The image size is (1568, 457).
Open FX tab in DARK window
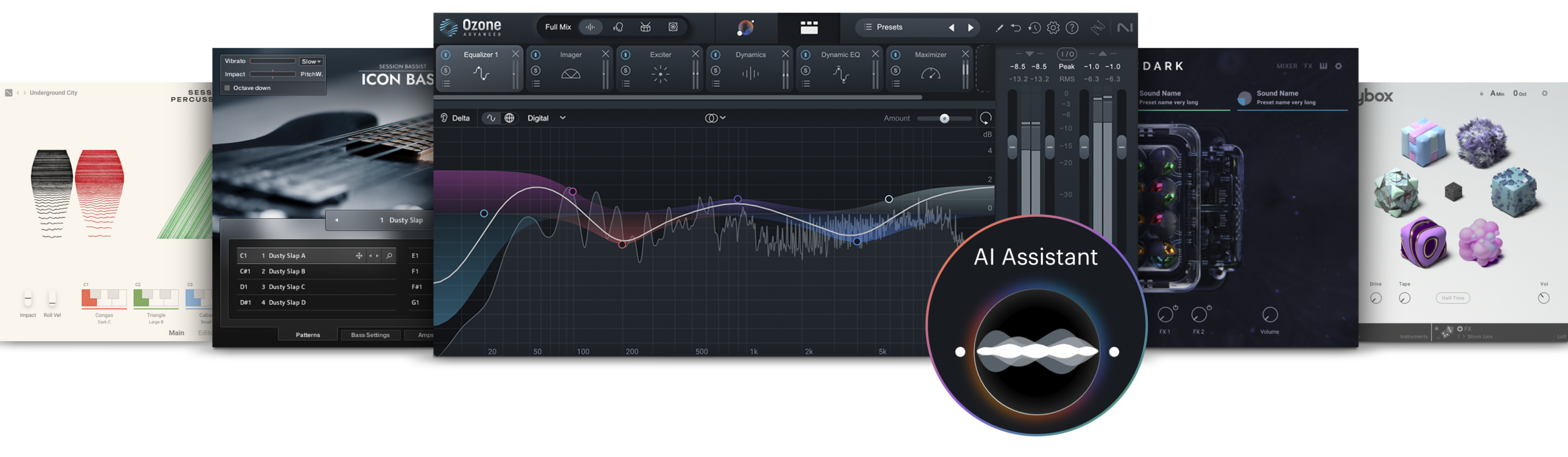pos(1308,66)
